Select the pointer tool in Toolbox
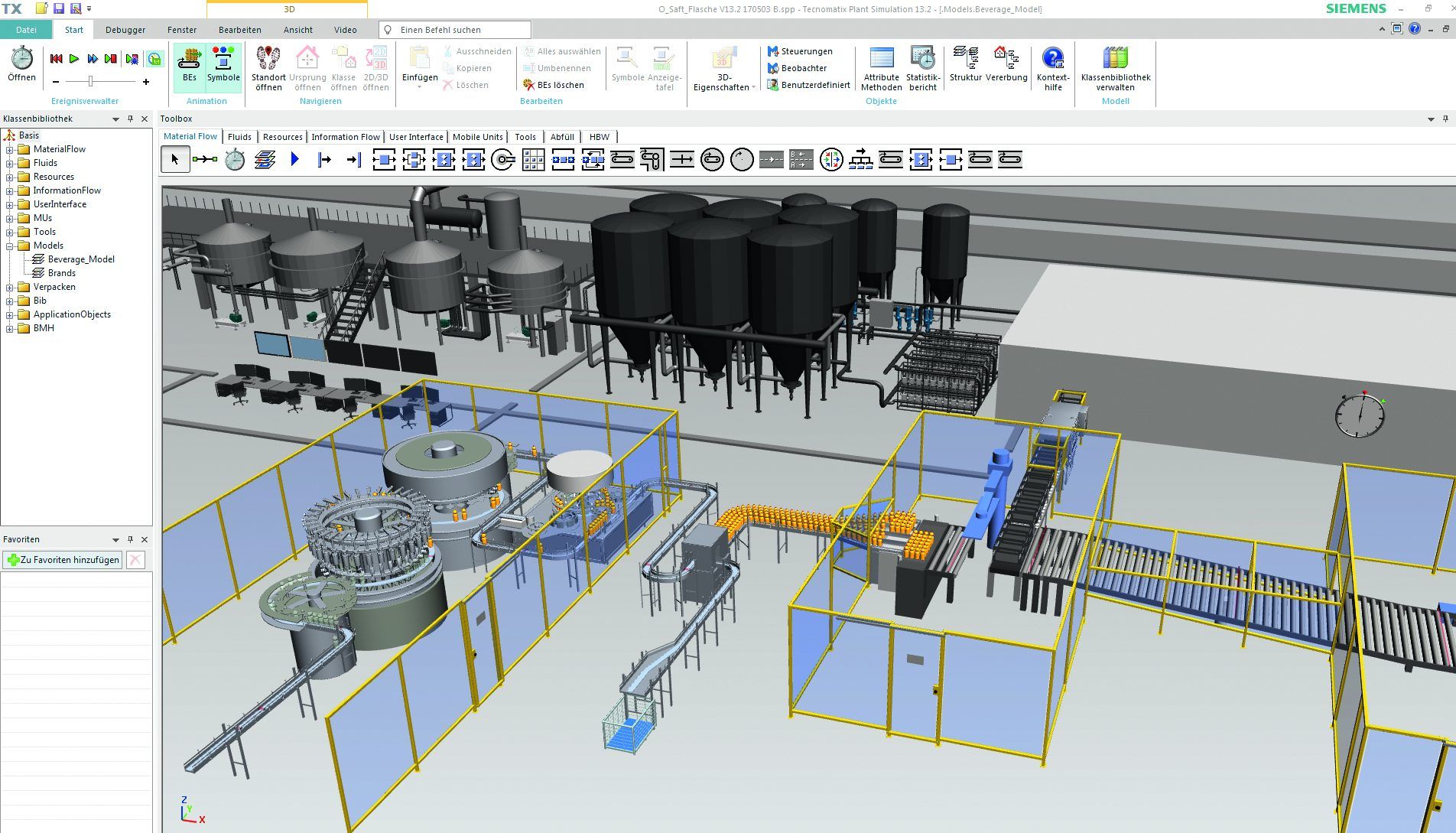The image size is (1456, 833). tap(175, 159)
